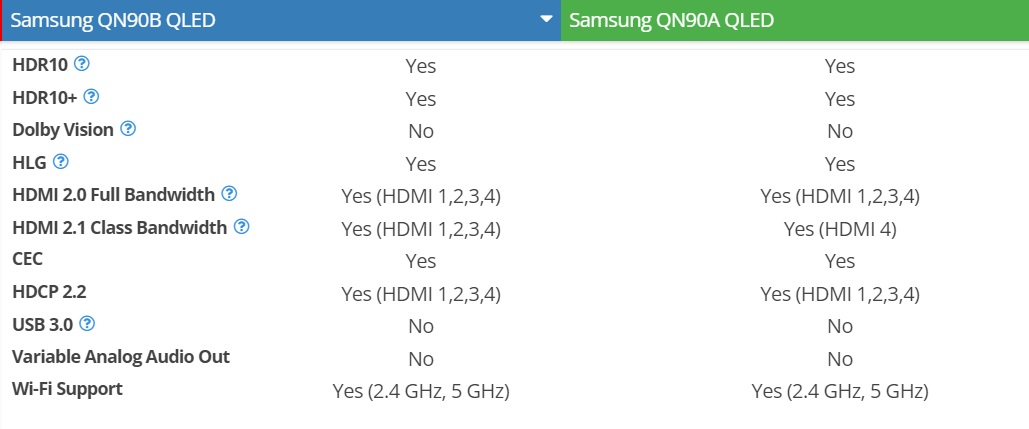Click QN90B's Wi-Fi Support value
Screen dimensions: 1029x429
[421, 392]
